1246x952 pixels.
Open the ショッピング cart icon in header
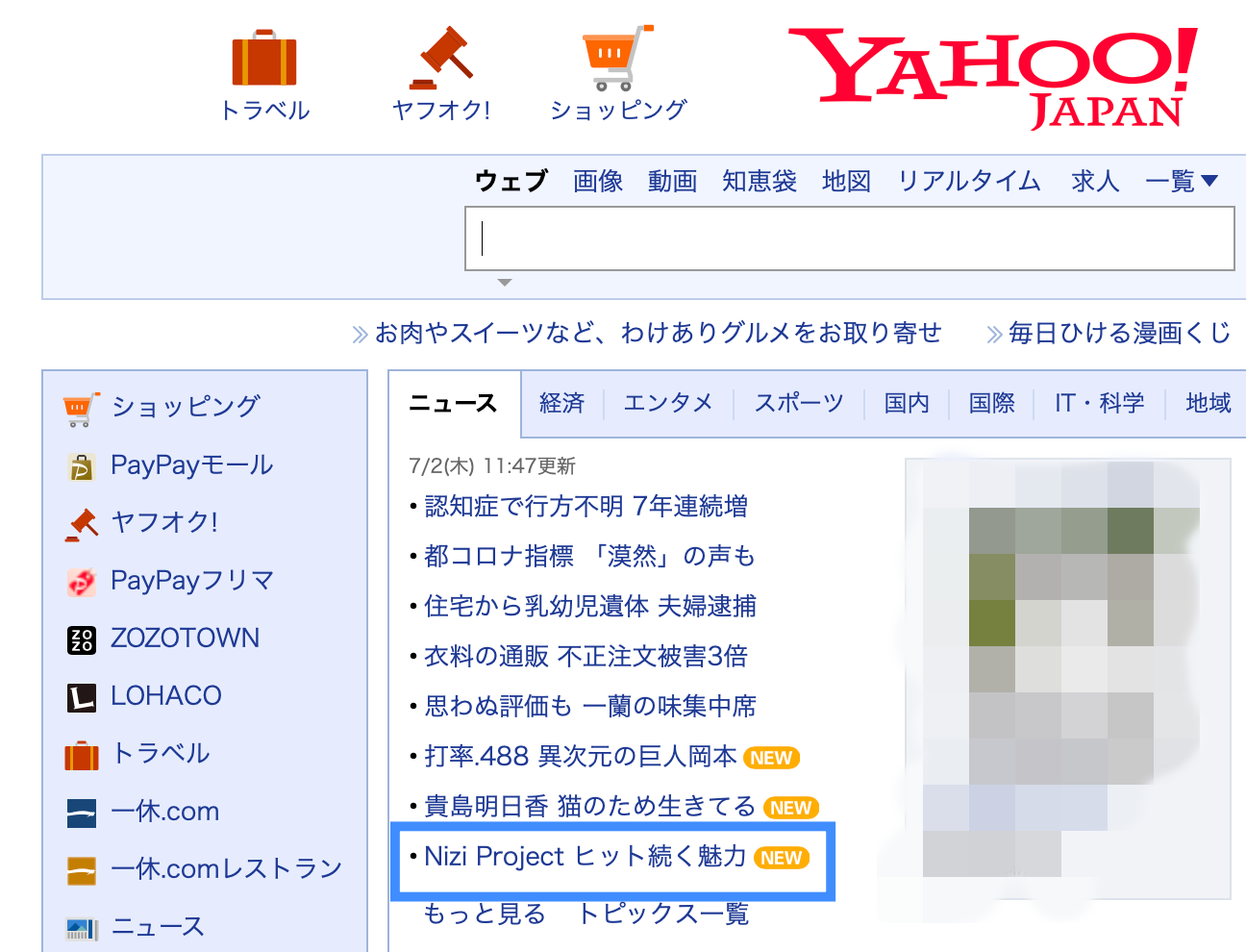pos(617,58)
